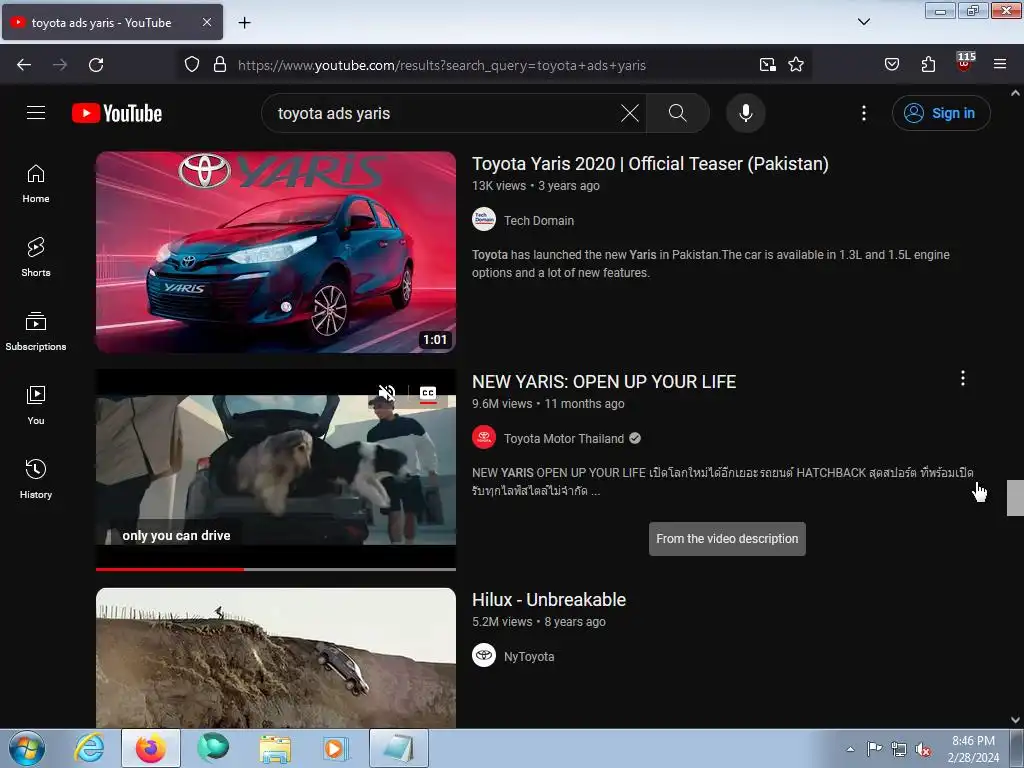Open picture-in-picture icon in address bar
Screen dimensions: 1024x768
[767, 65]
